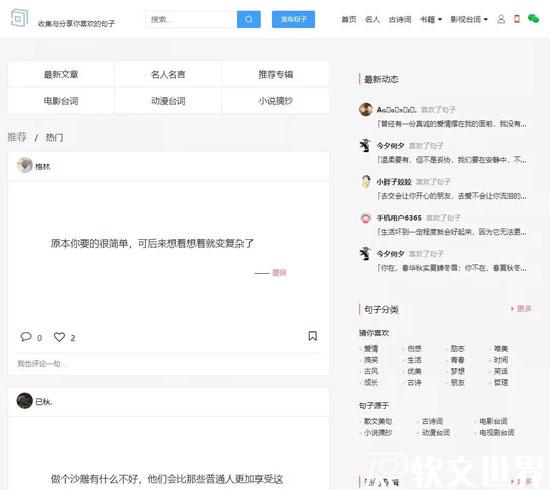Viewport: 550px width, 490px height.
Task: Click the blue search magnifier button
Action: pos(249,19)
